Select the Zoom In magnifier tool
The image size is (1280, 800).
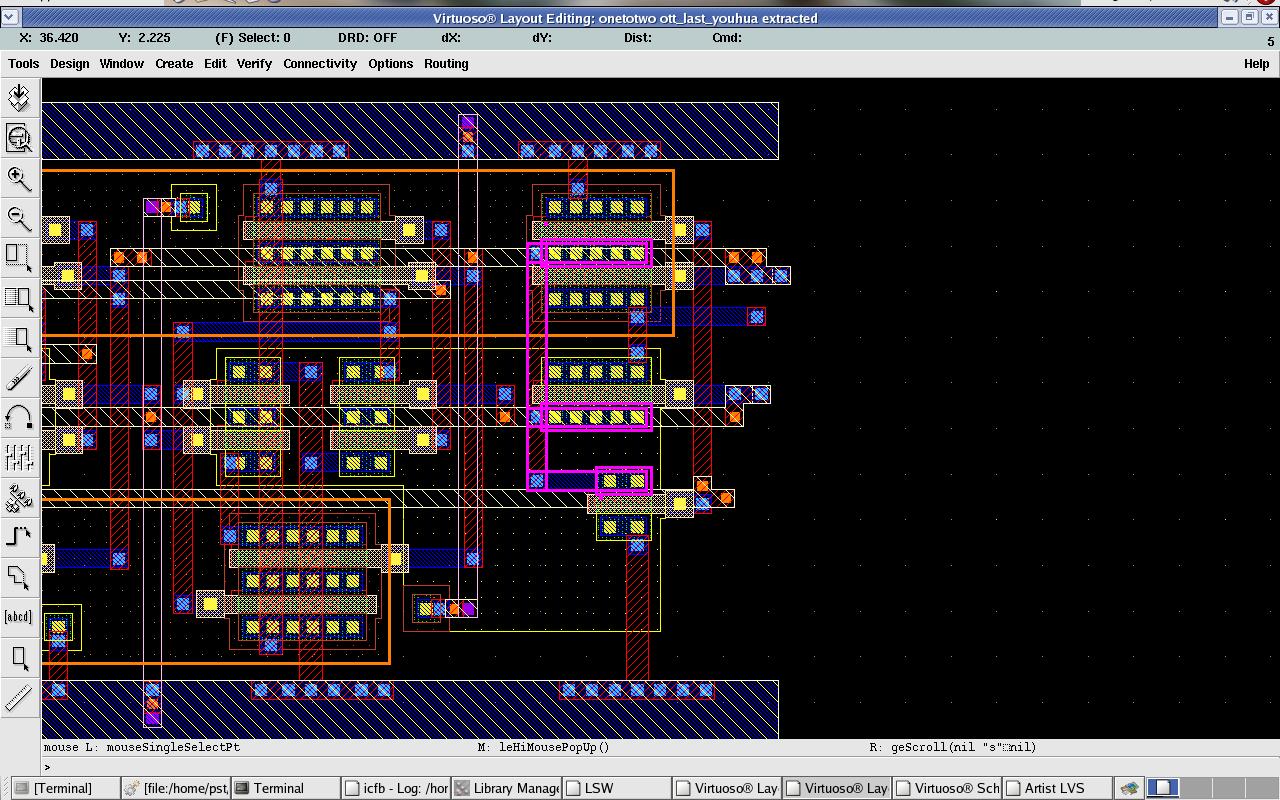19,178
